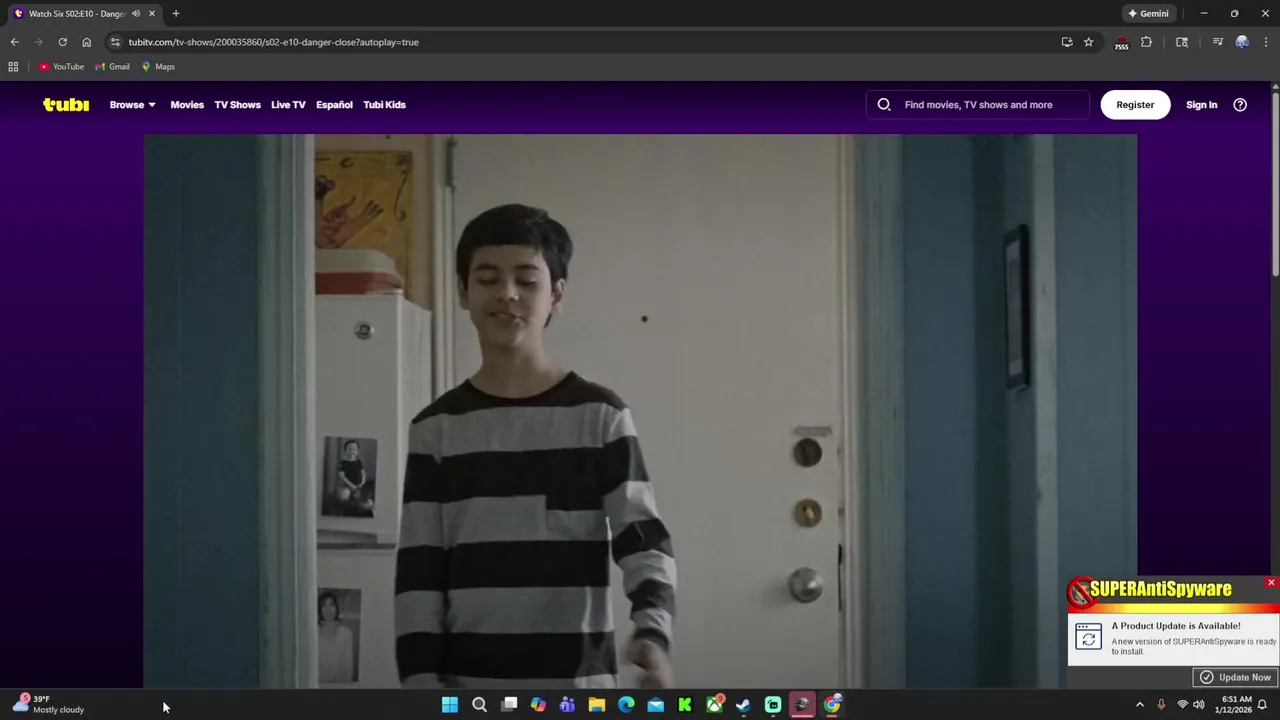Open a new browser tab

point(176,14)
